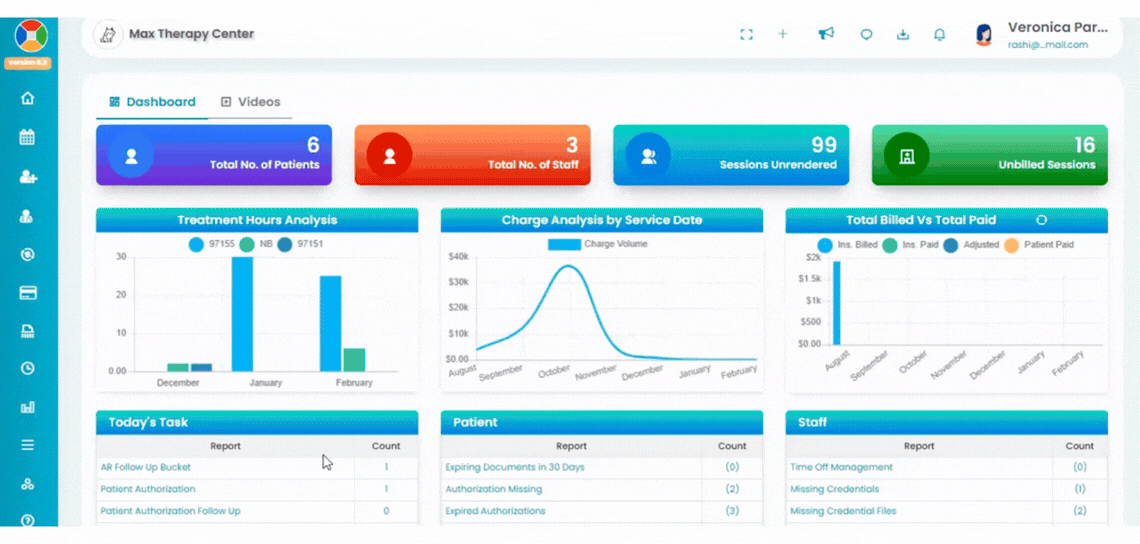Click the rashi@_mail.com email text

[1048, 45]
